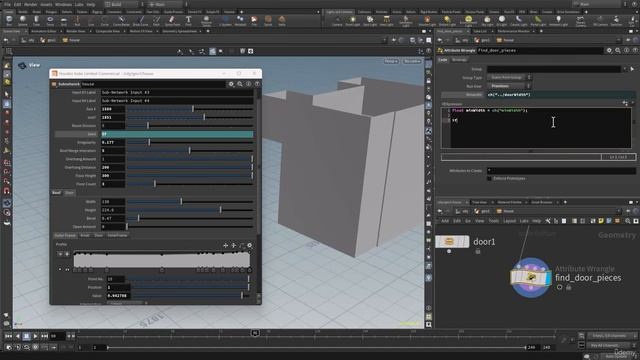
Task: Open gear menu in floating Subnetwork window
Action: pyautogui.click(x=231, y=84)
